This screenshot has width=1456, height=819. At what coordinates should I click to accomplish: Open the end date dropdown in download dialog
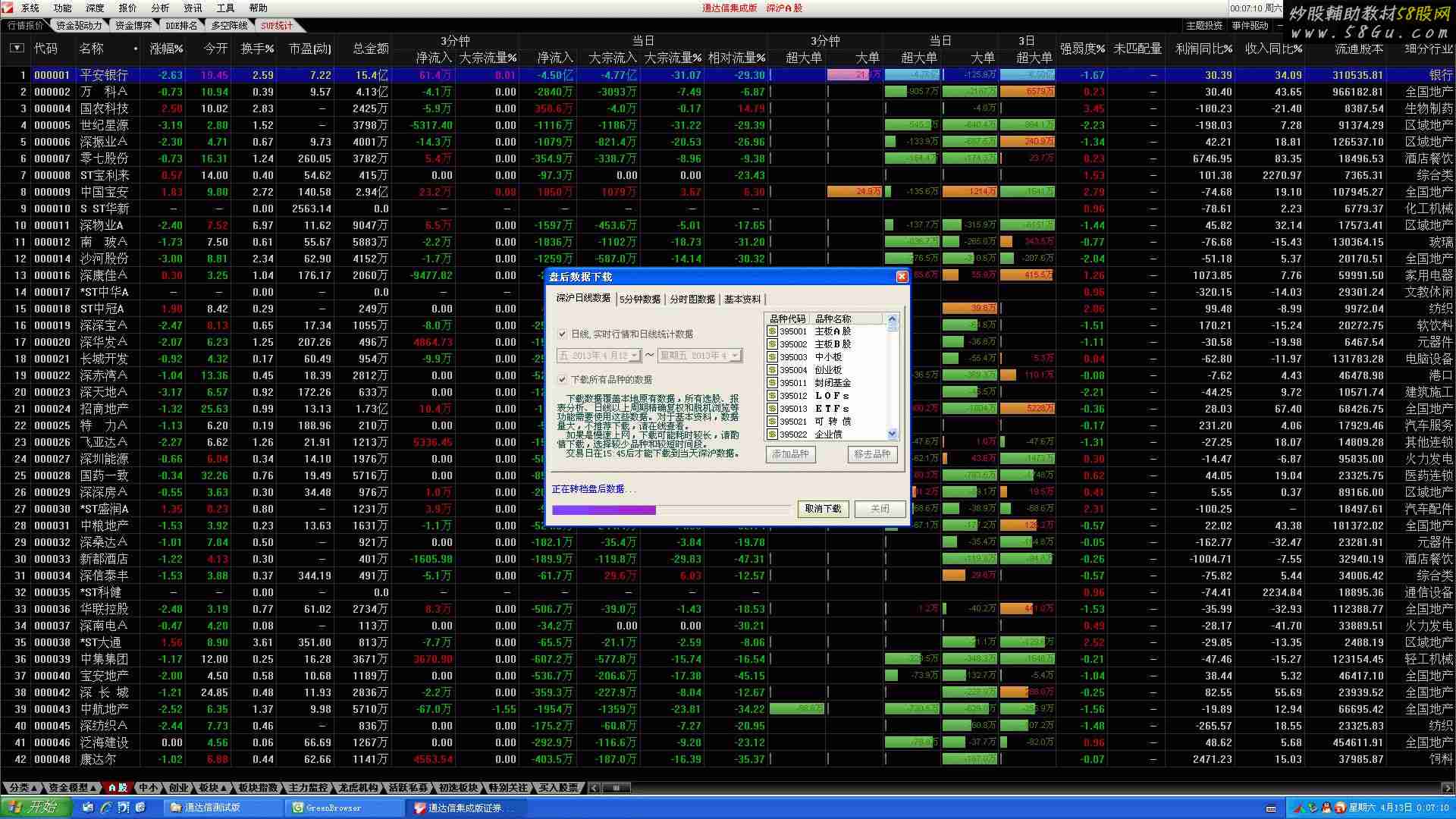point(735,356)
